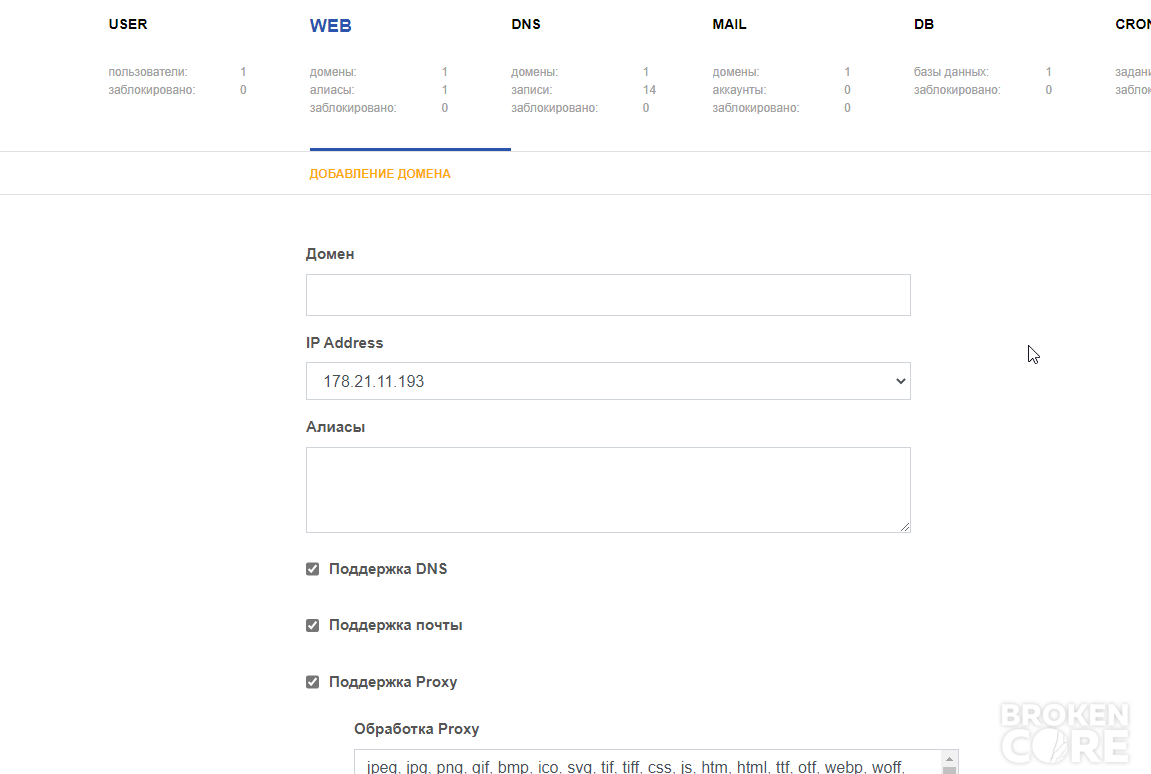
Task: Click the базы данных label under DB
Action: (x=951, y=72)
